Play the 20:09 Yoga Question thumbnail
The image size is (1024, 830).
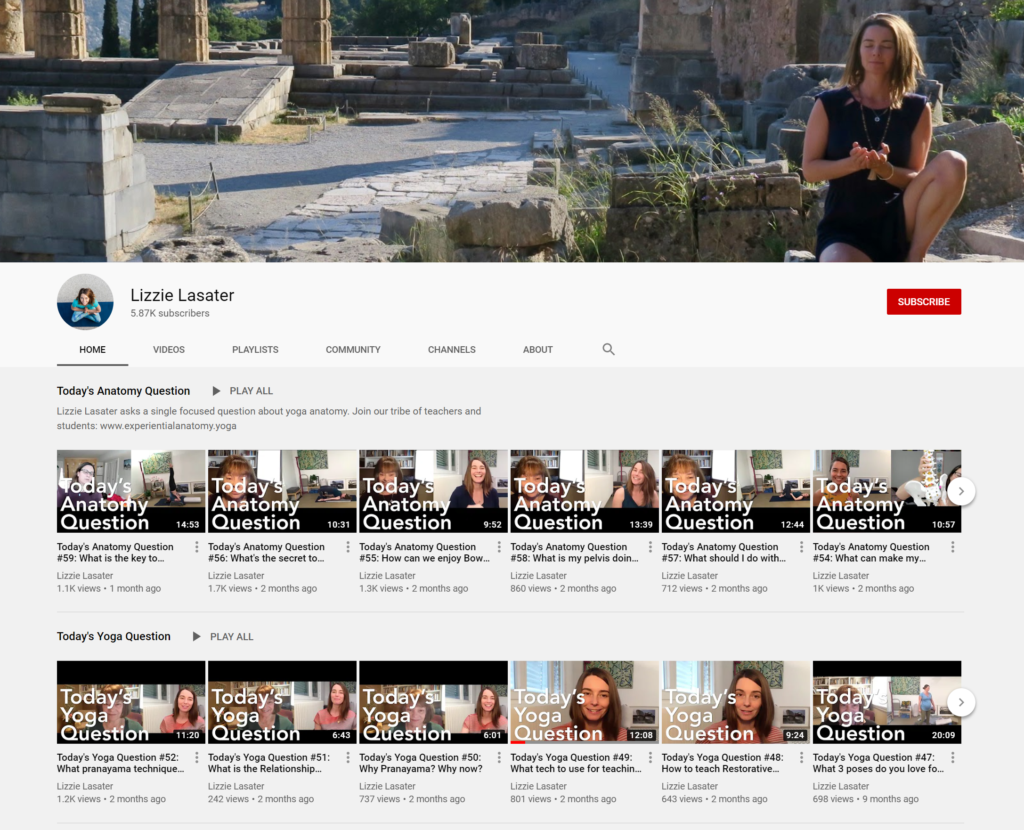(887, 703)
